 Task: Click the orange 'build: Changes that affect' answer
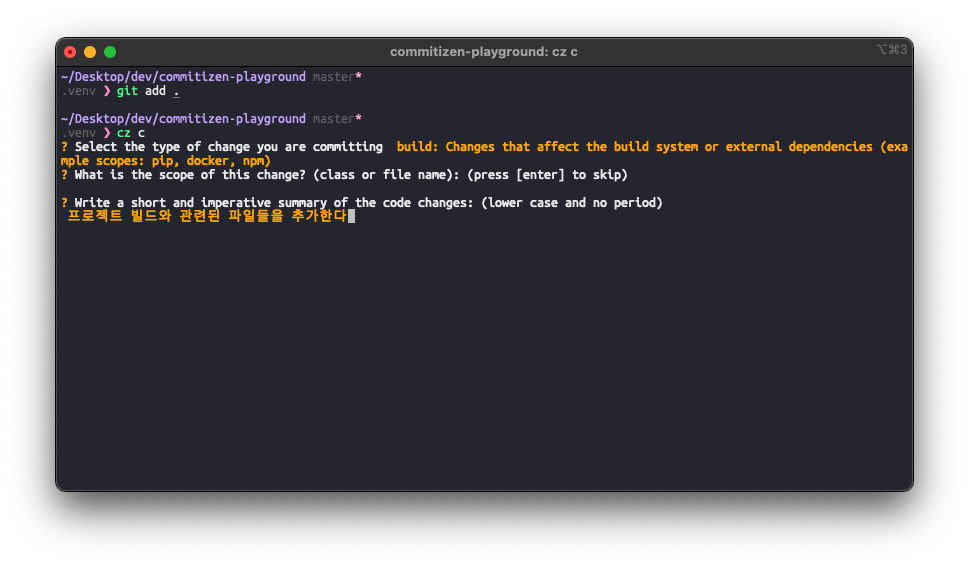pos(652,147)
